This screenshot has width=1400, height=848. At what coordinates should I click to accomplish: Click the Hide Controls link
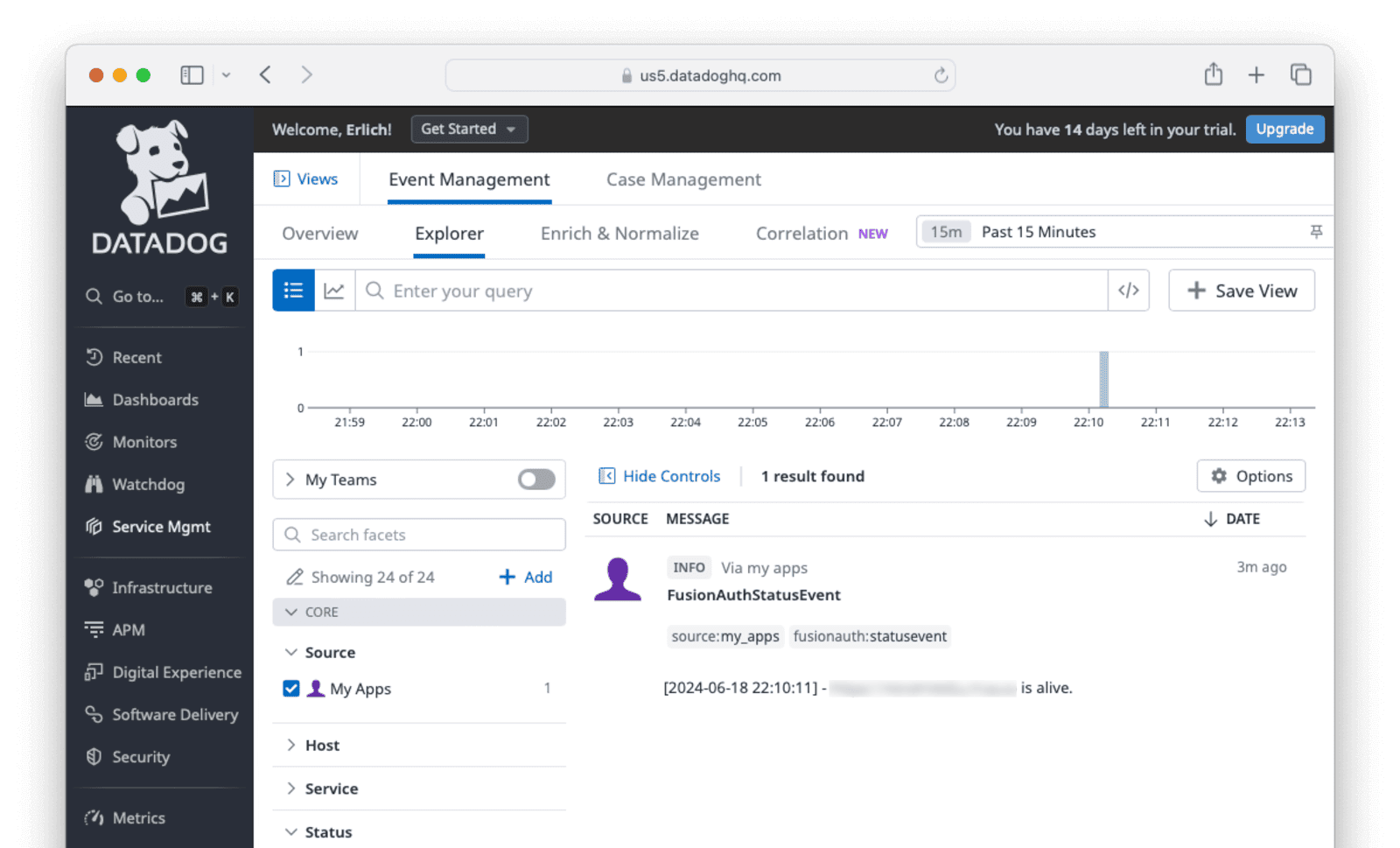point(660,476)
